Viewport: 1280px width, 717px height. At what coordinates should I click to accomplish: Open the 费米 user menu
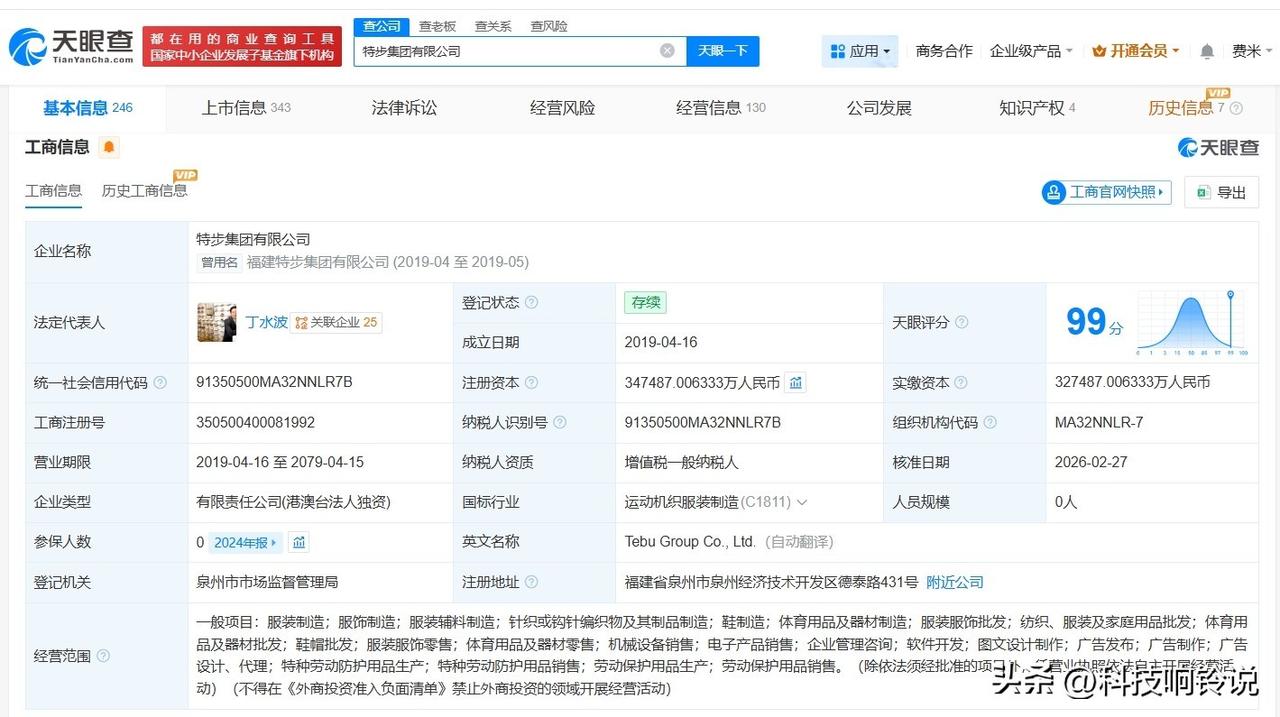[1252, 51]
